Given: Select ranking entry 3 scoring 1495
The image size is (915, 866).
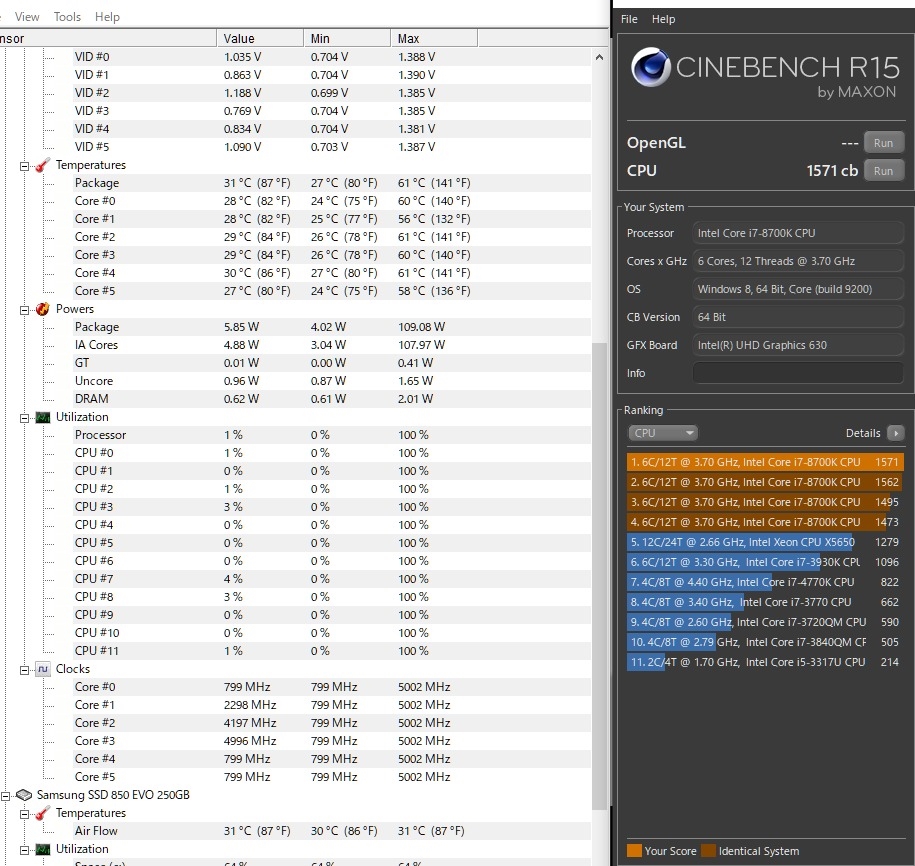Looking at the screenshot, I should coord(765,502).
